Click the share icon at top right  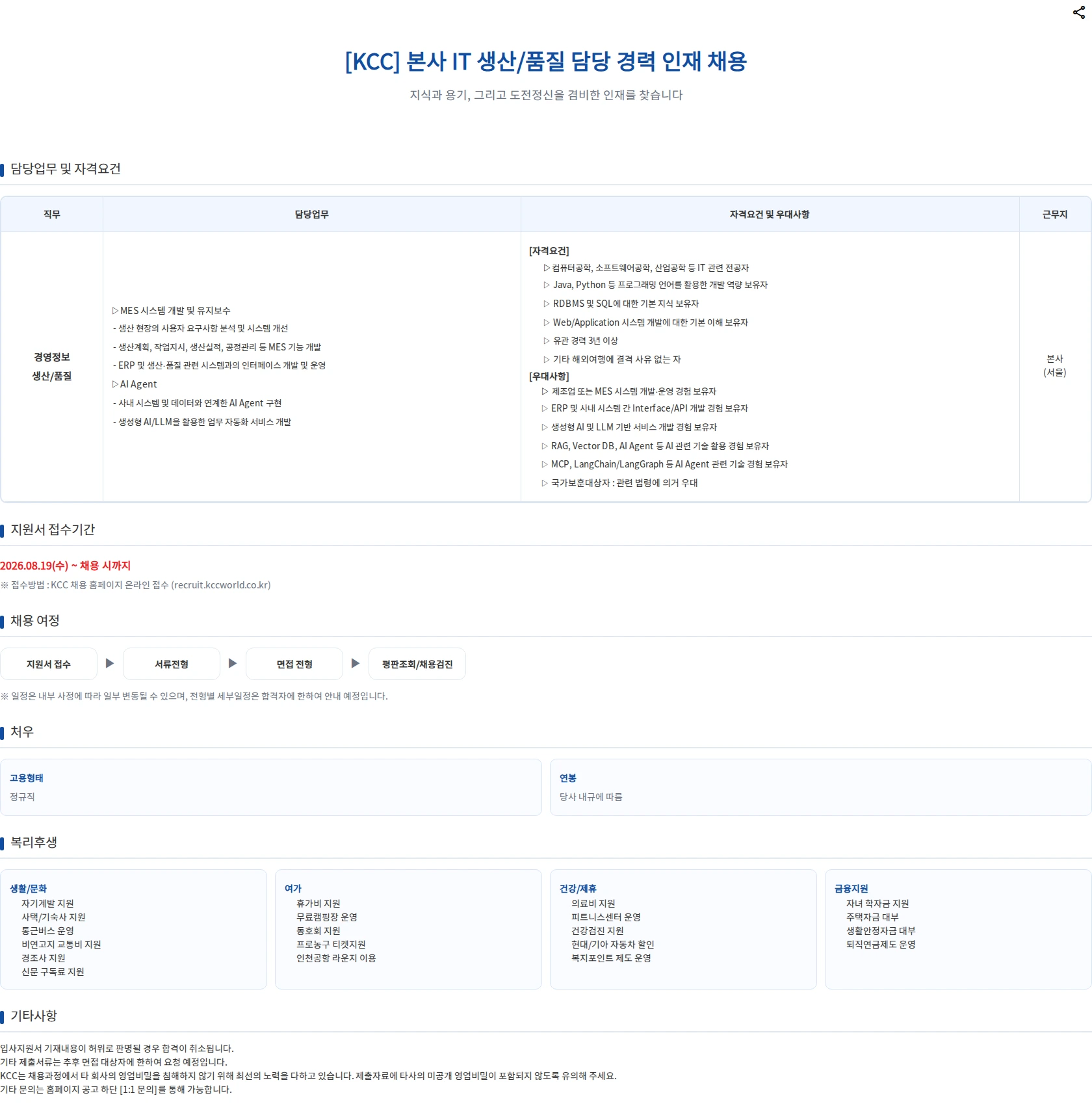click(1078, 12)
